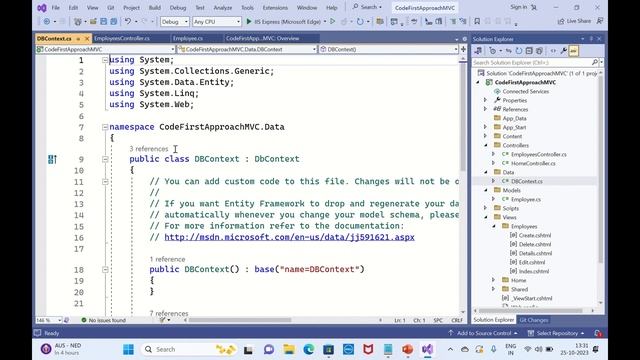This screenshot has width=640, height=360.
Task: Collapse the Controllers folder in Solution Explorer
Action: pyautogui.click(x=485, y=145)
